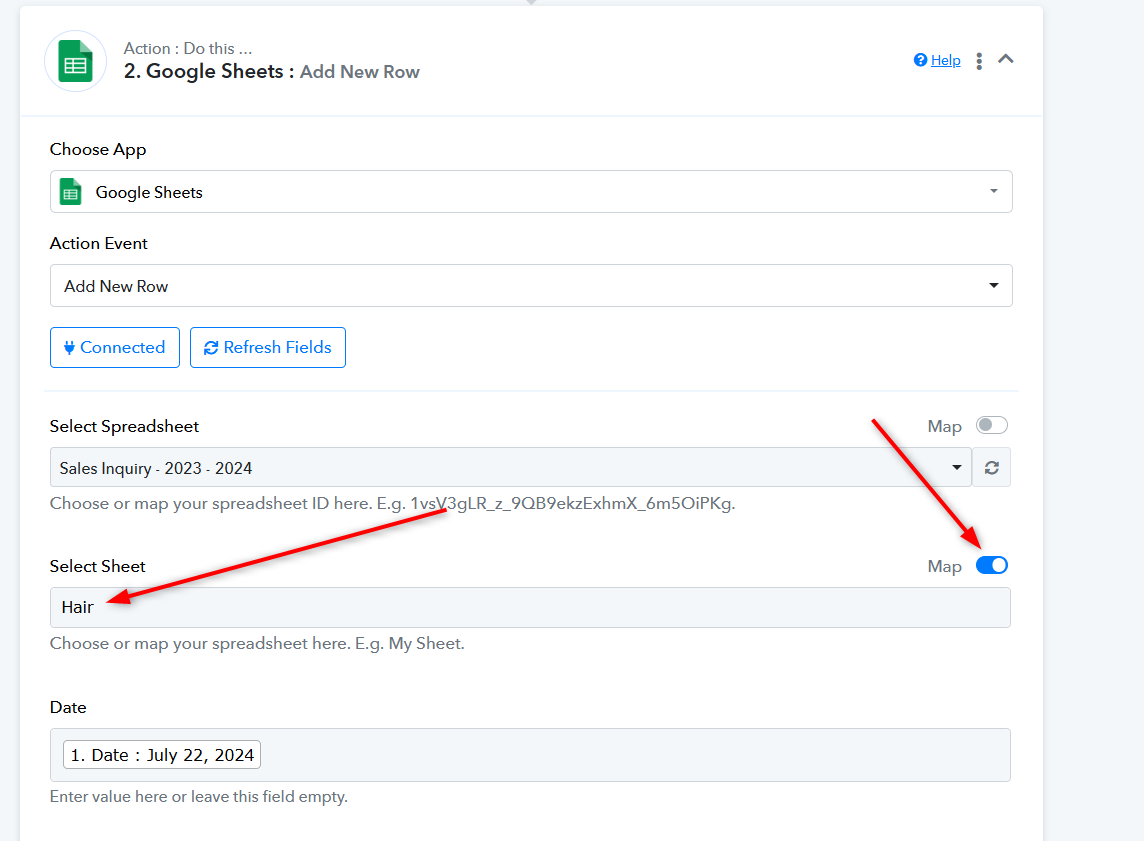
Task: Open the Action Event dropdown
Action: click(531, 286)
